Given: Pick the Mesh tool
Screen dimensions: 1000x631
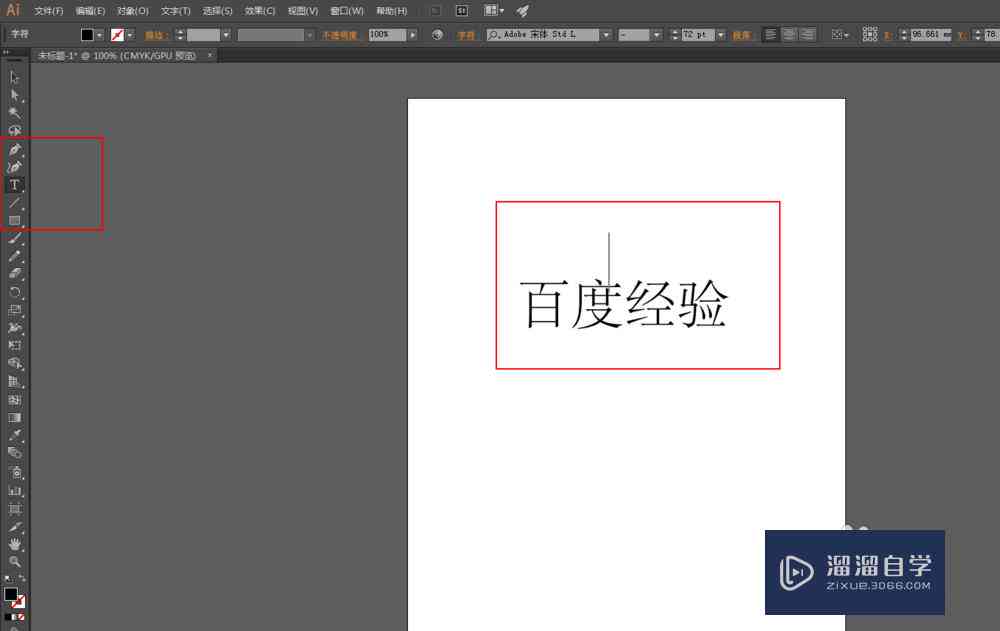Looking at the screenshot, I should [14, 399].
